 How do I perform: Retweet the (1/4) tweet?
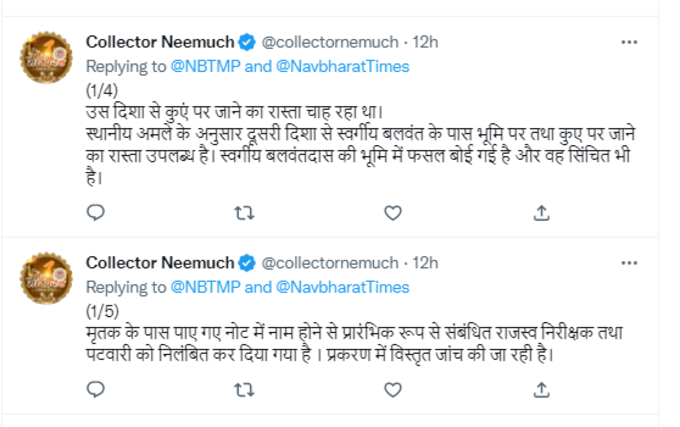coord(244,213)
